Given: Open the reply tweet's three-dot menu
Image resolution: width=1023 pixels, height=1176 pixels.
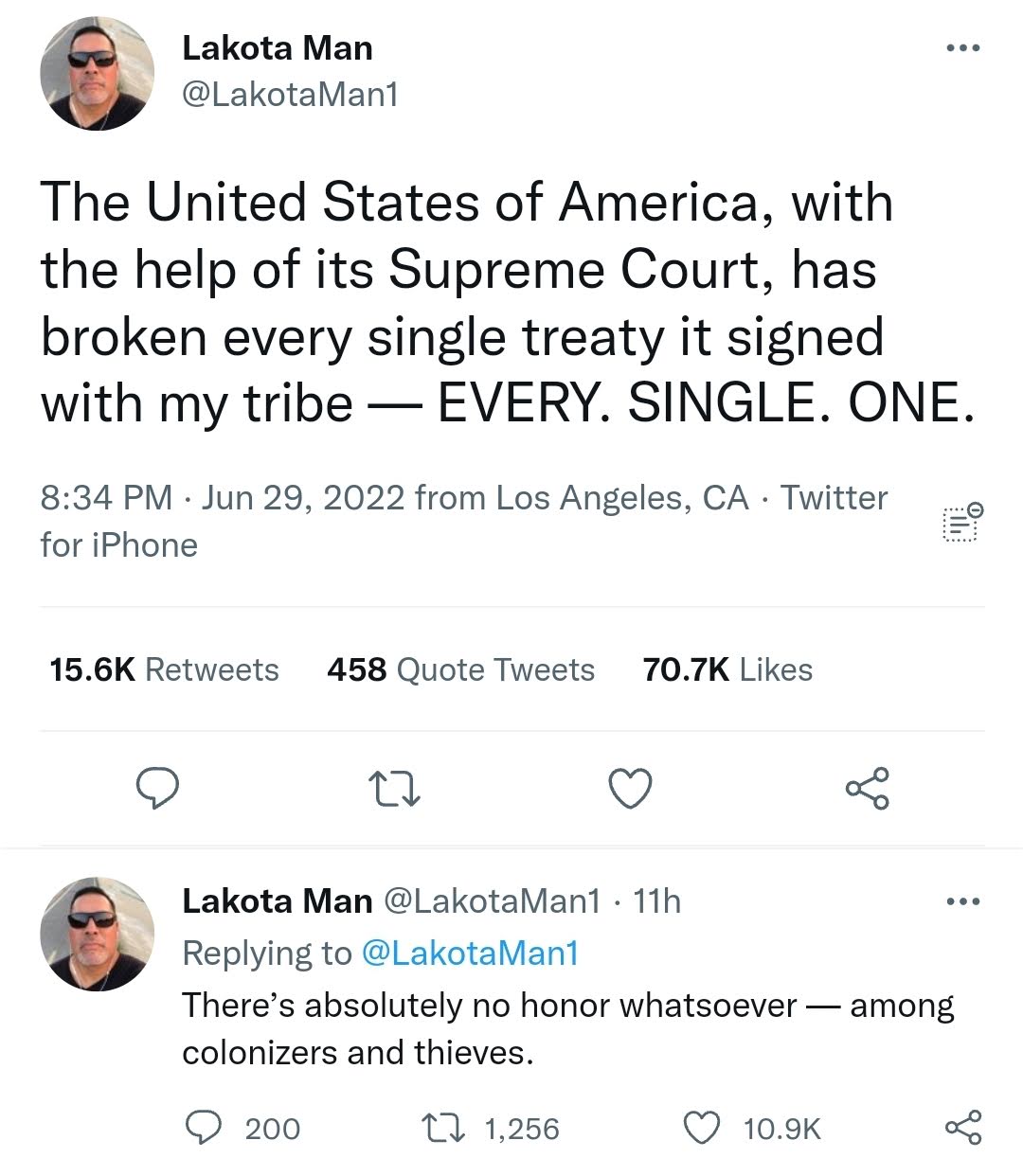Looking at the screenshot, I should click(x=963, y=901).
